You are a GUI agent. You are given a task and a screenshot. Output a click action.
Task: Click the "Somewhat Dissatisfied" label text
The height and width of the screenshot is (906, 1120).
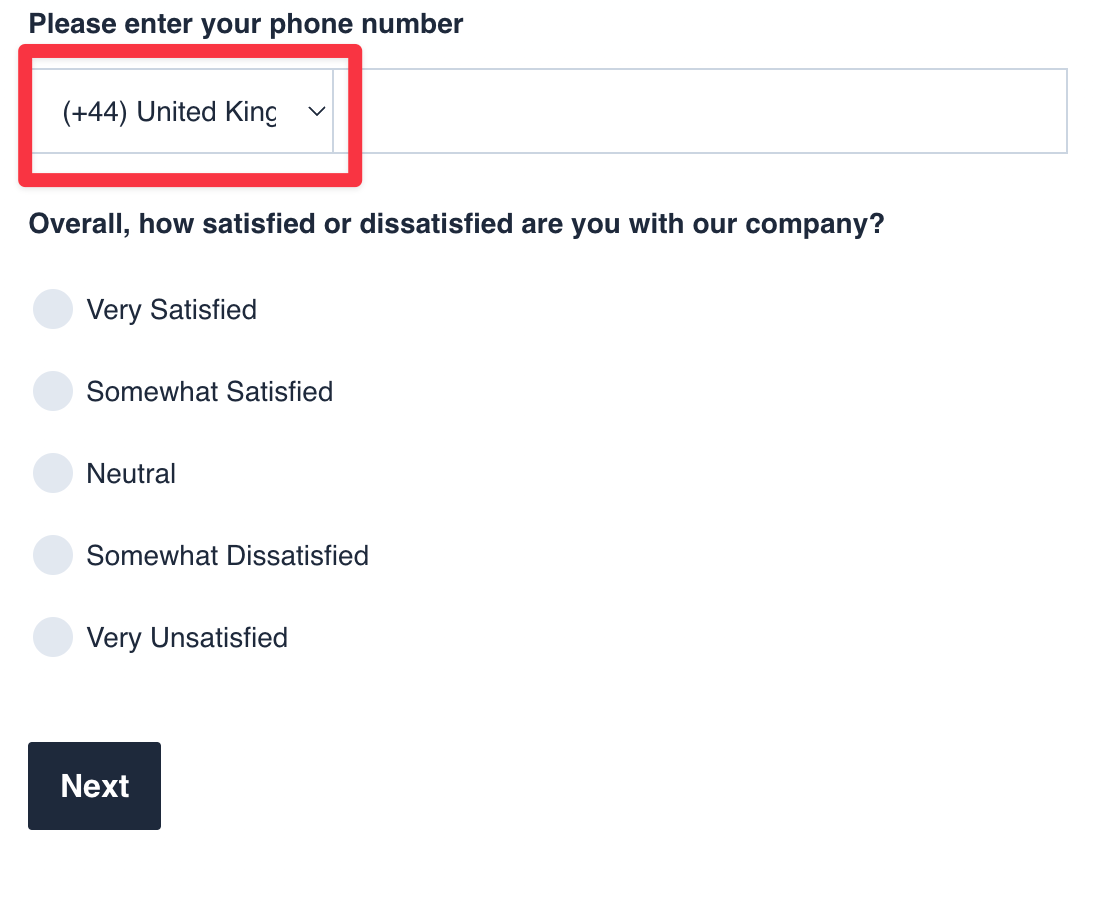[x=227, y=556]
